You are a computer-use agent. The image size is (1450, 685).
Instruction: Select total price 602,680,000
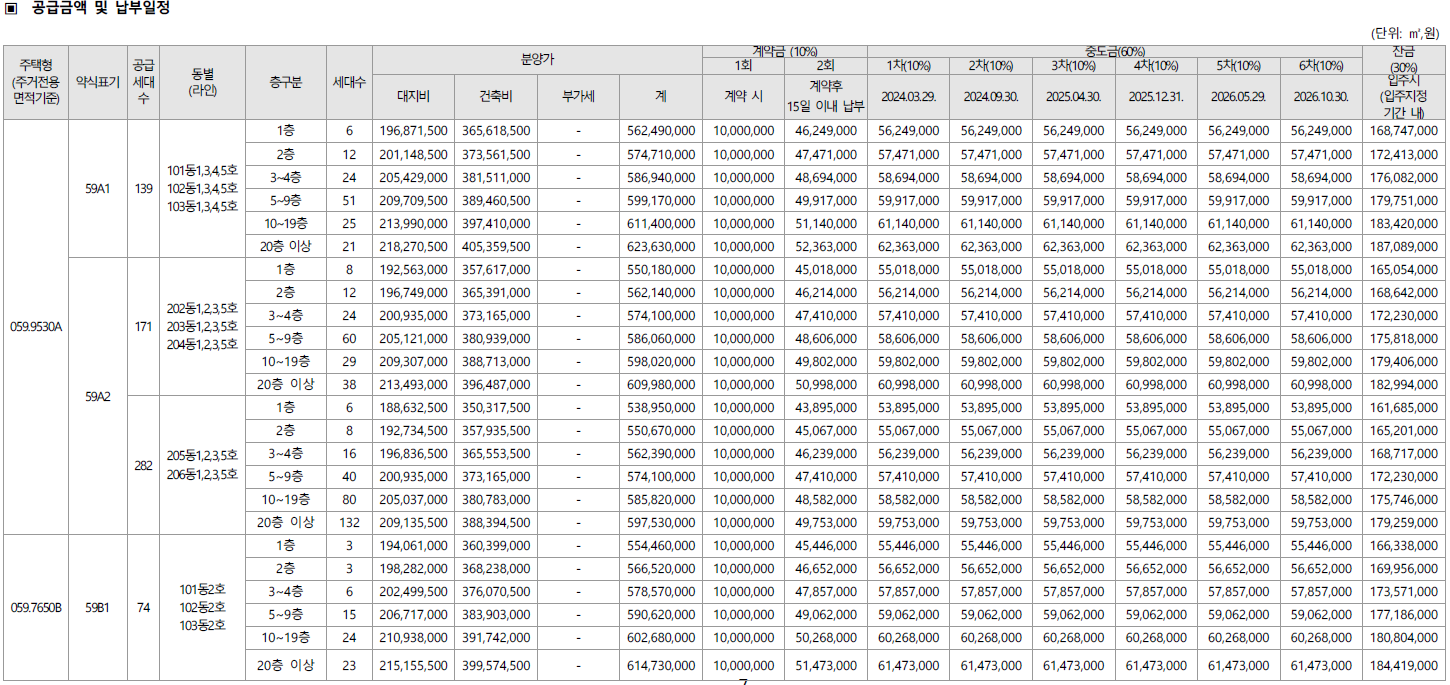(661, 638)
